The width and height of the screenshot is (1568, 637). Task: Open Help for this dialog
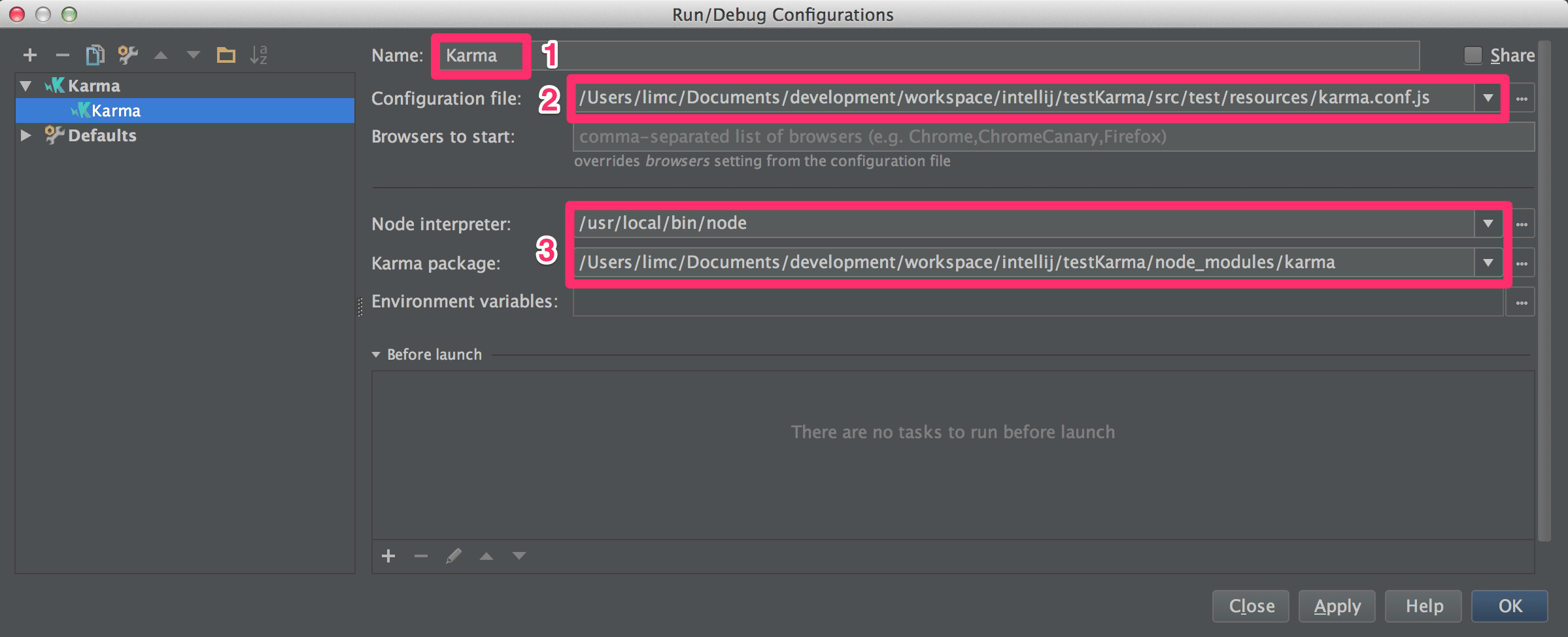pyautogui.click(x=1423, y=606)
